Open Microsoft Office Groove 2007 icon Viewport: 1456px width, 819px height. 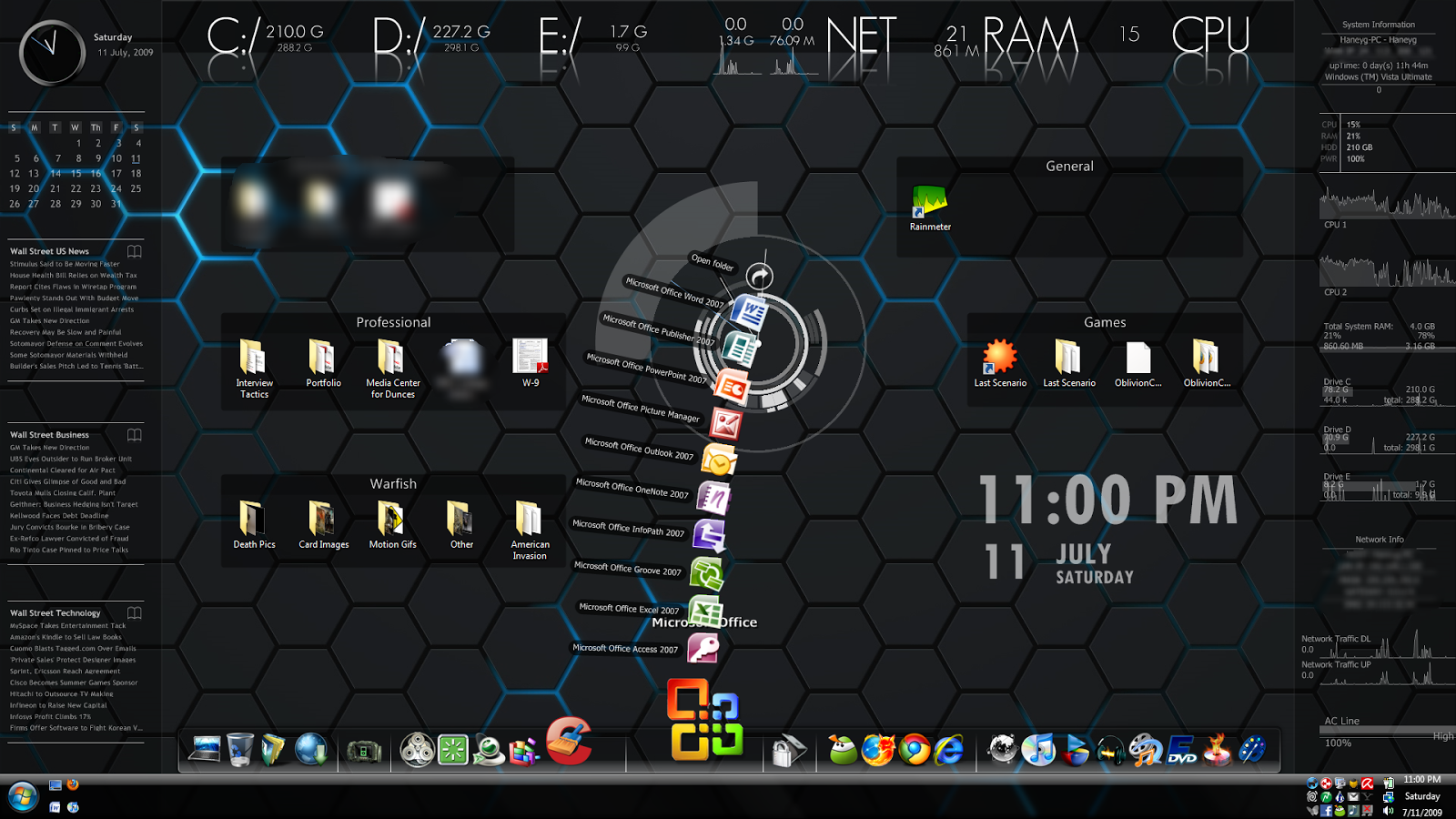pos(706,574)
